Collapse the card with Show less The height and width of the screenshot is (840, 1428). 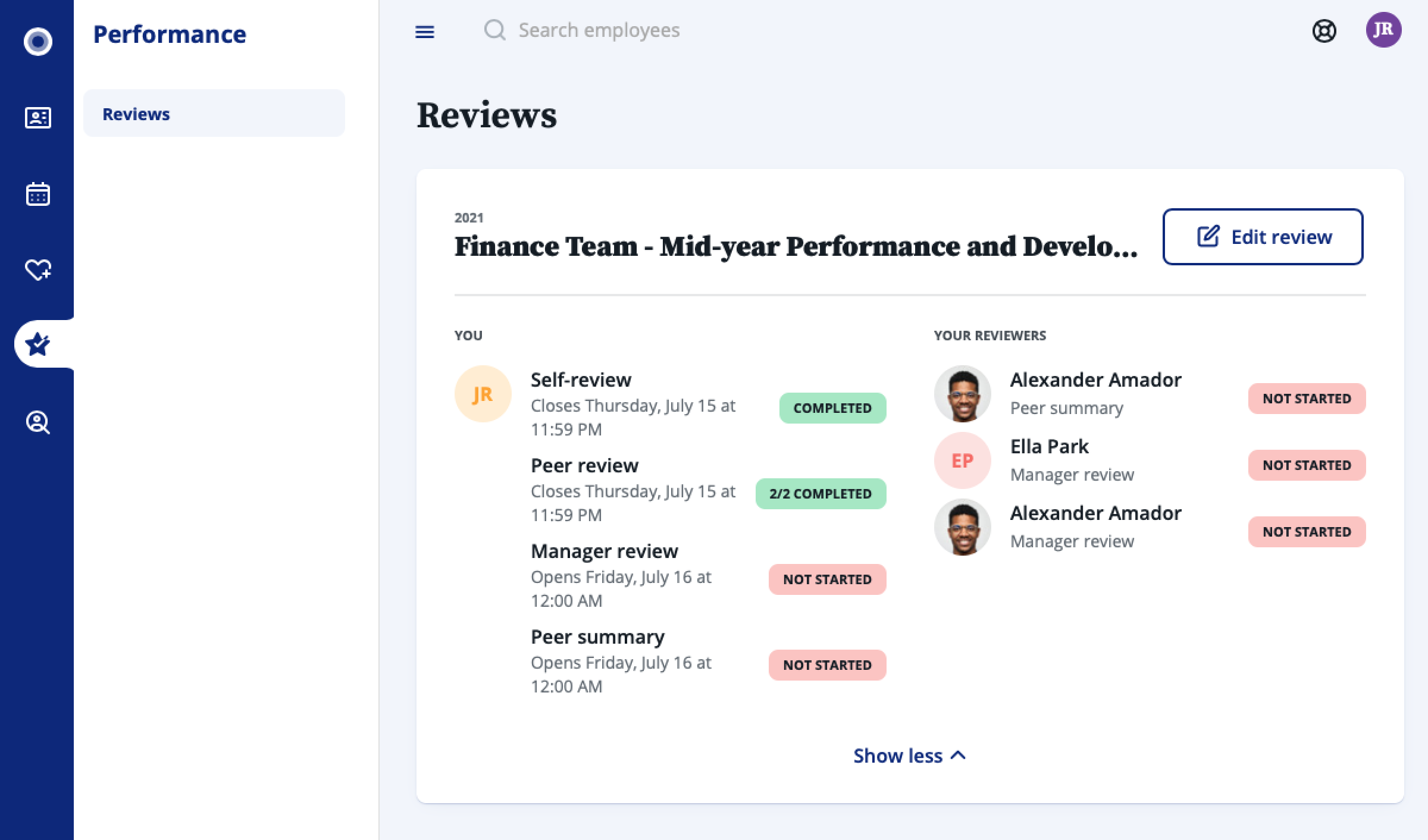coord(909,756)
